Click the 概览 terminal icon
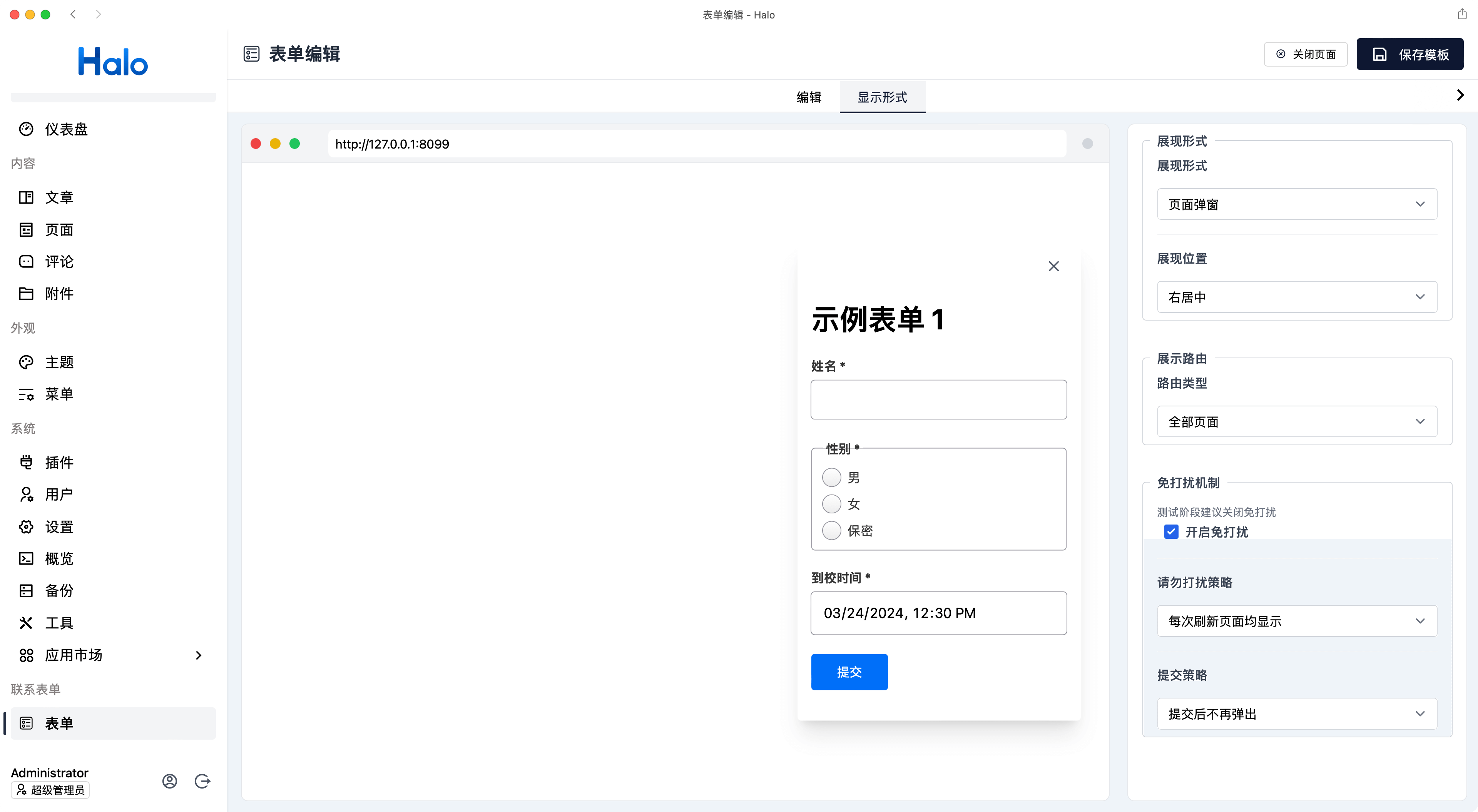This screenshot has height=812, width=1478. tap(26, 559)
